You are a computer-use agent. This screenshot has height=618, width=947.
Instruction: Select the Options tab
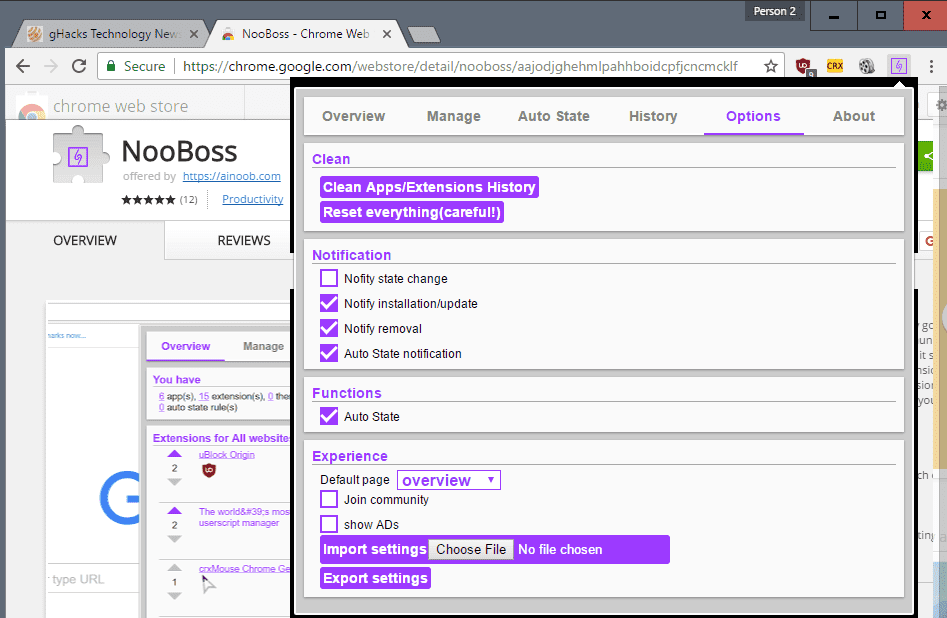pos(753,116)
